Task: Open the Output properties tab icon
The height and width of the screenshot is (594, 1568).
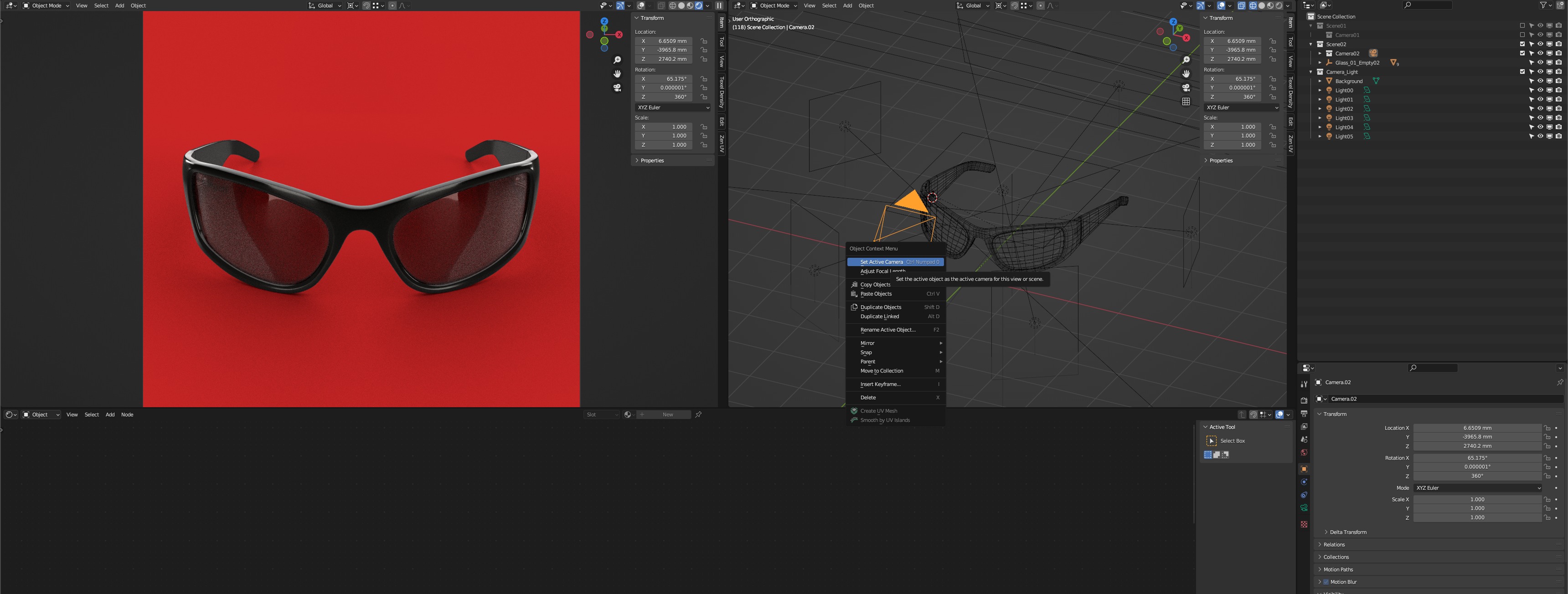Action: 1304,414
